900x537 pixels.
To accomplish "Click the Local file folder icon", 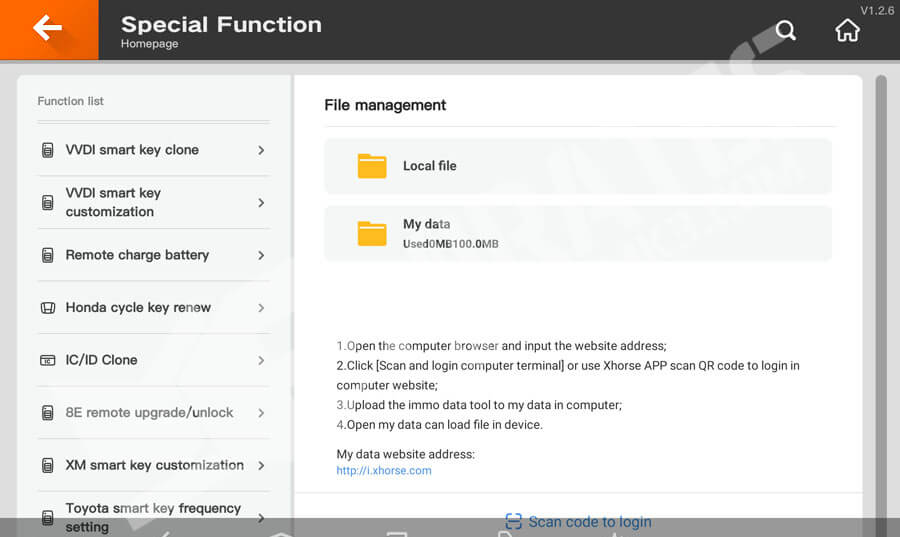I will tap(372, 166).
